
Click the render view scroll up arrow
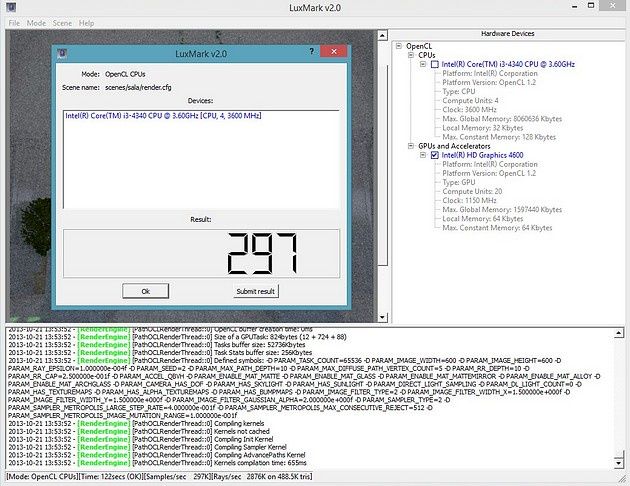382,36
